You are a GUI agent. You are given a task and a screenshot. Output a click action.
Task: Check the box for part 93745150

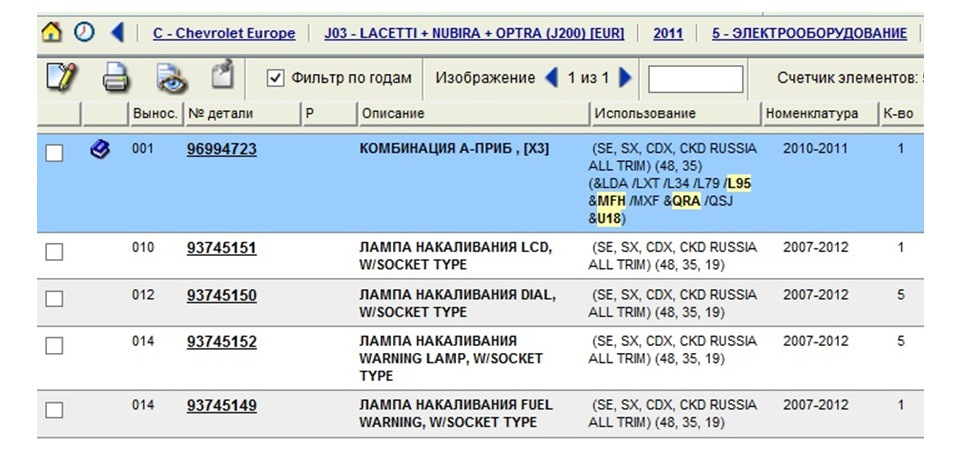(54, 299)
